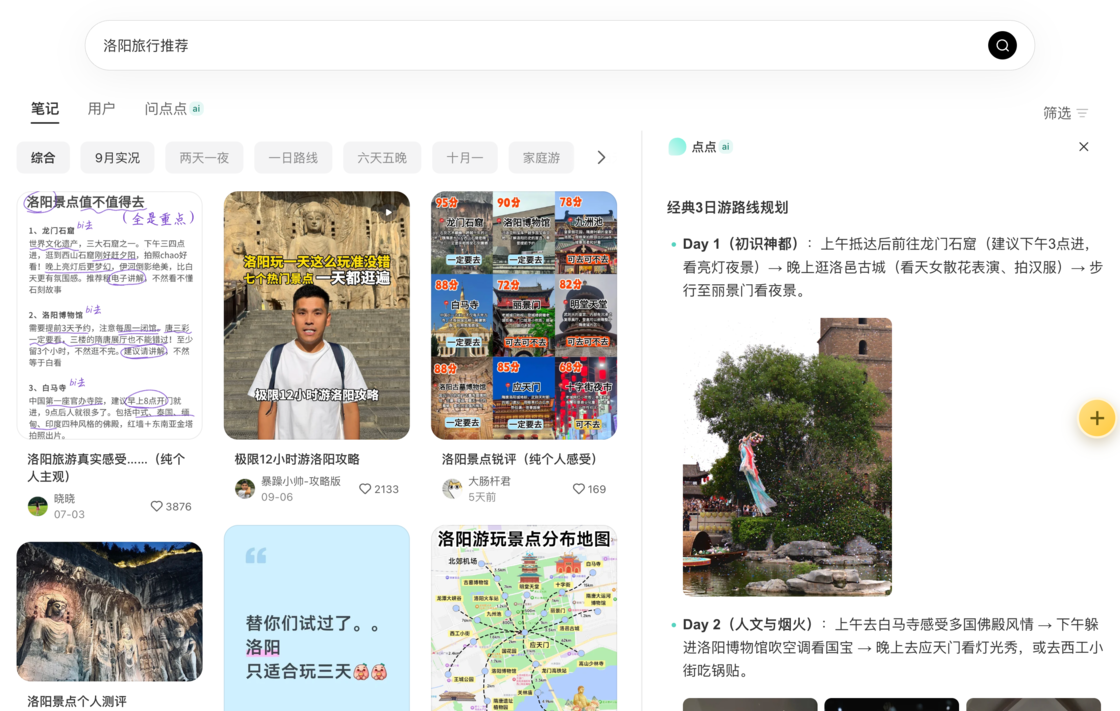Switch to the 用户 tab
This screenshot has width=1120, height=711.
point(101,109)
